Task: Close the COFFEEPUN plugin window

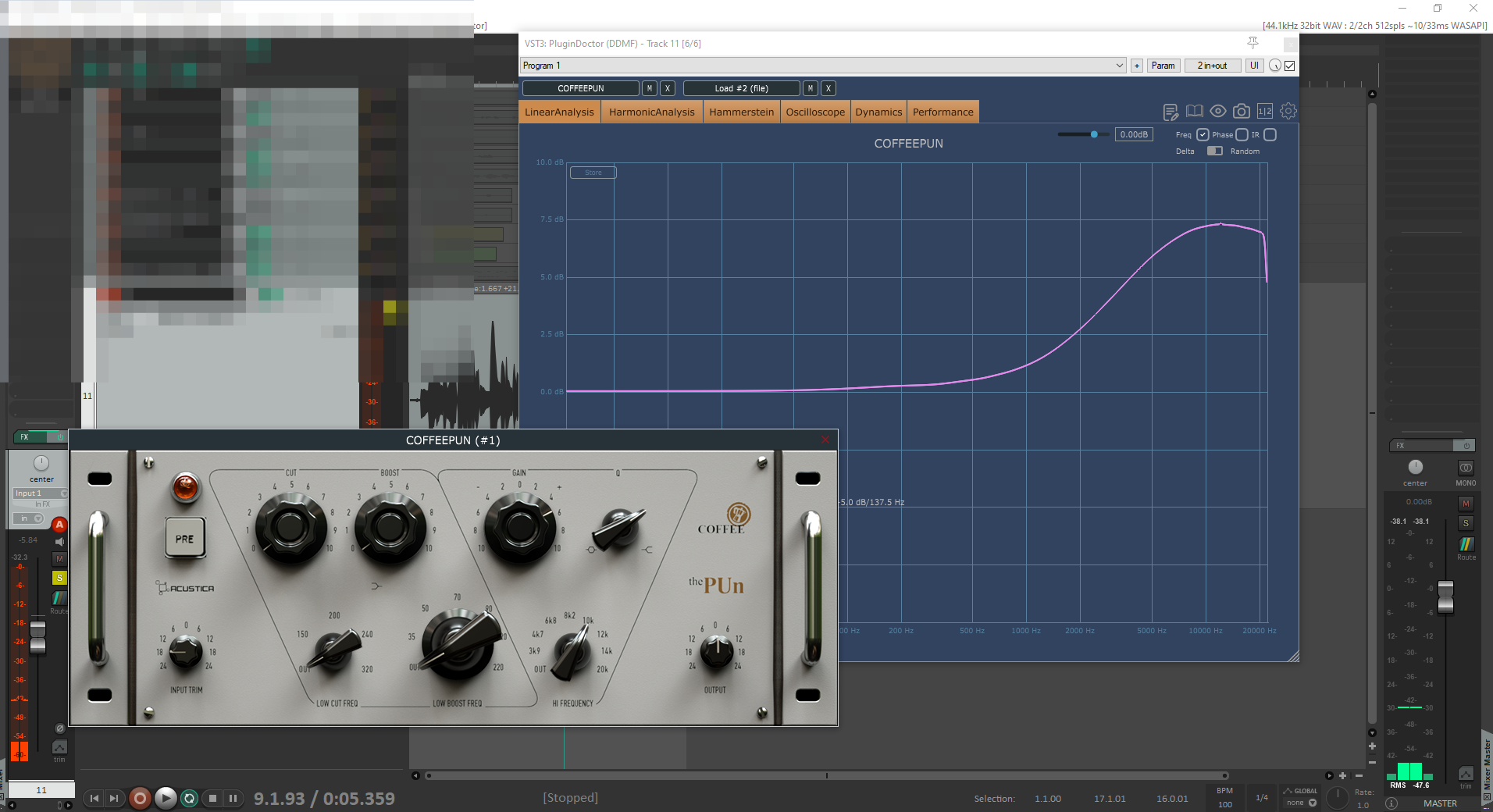Action: click(x=825, y=440)
